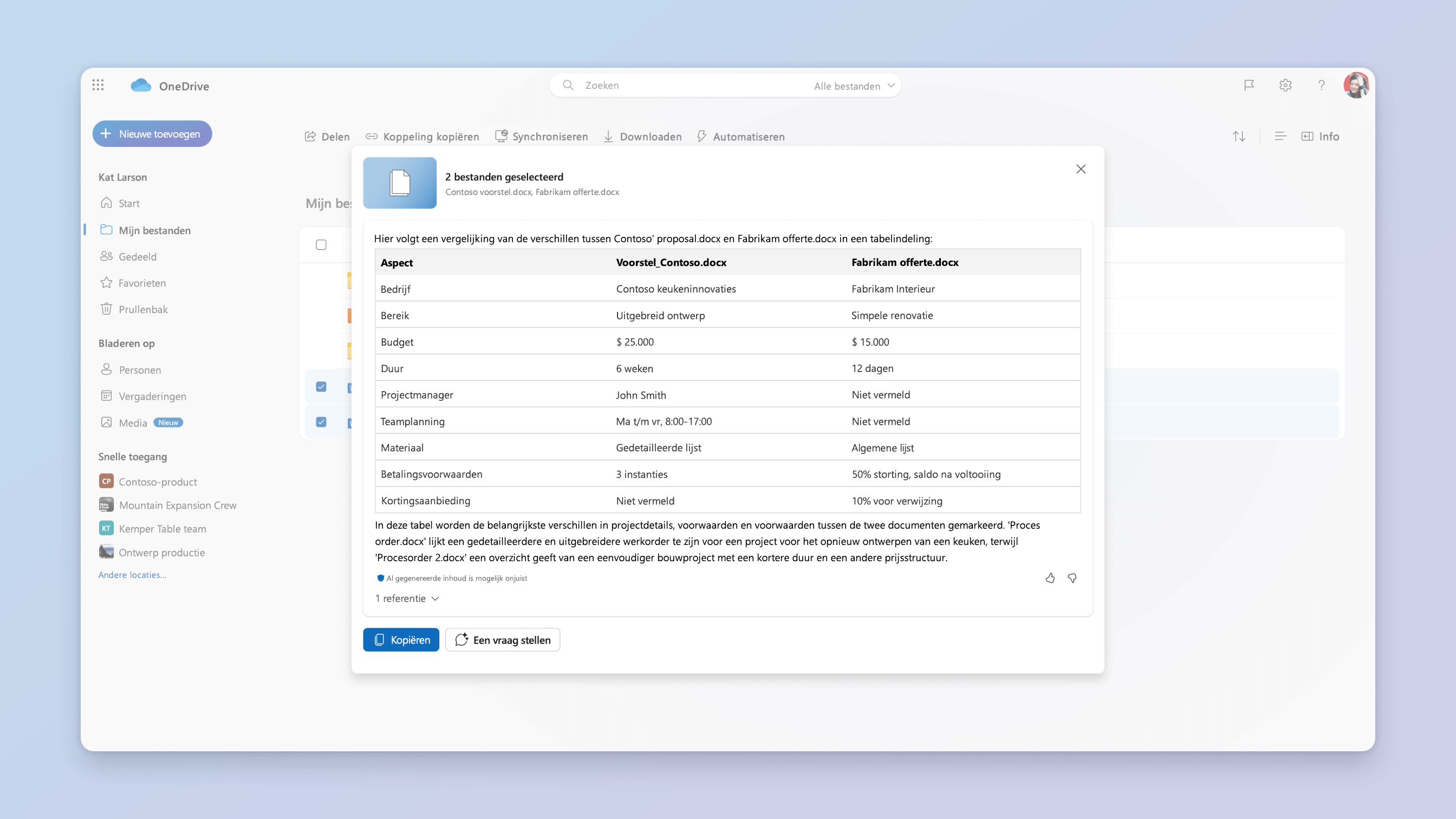This screenshot has height=819, width=1456.
Task: Click Downloaden in toolbar
Action: coord(642,136)
